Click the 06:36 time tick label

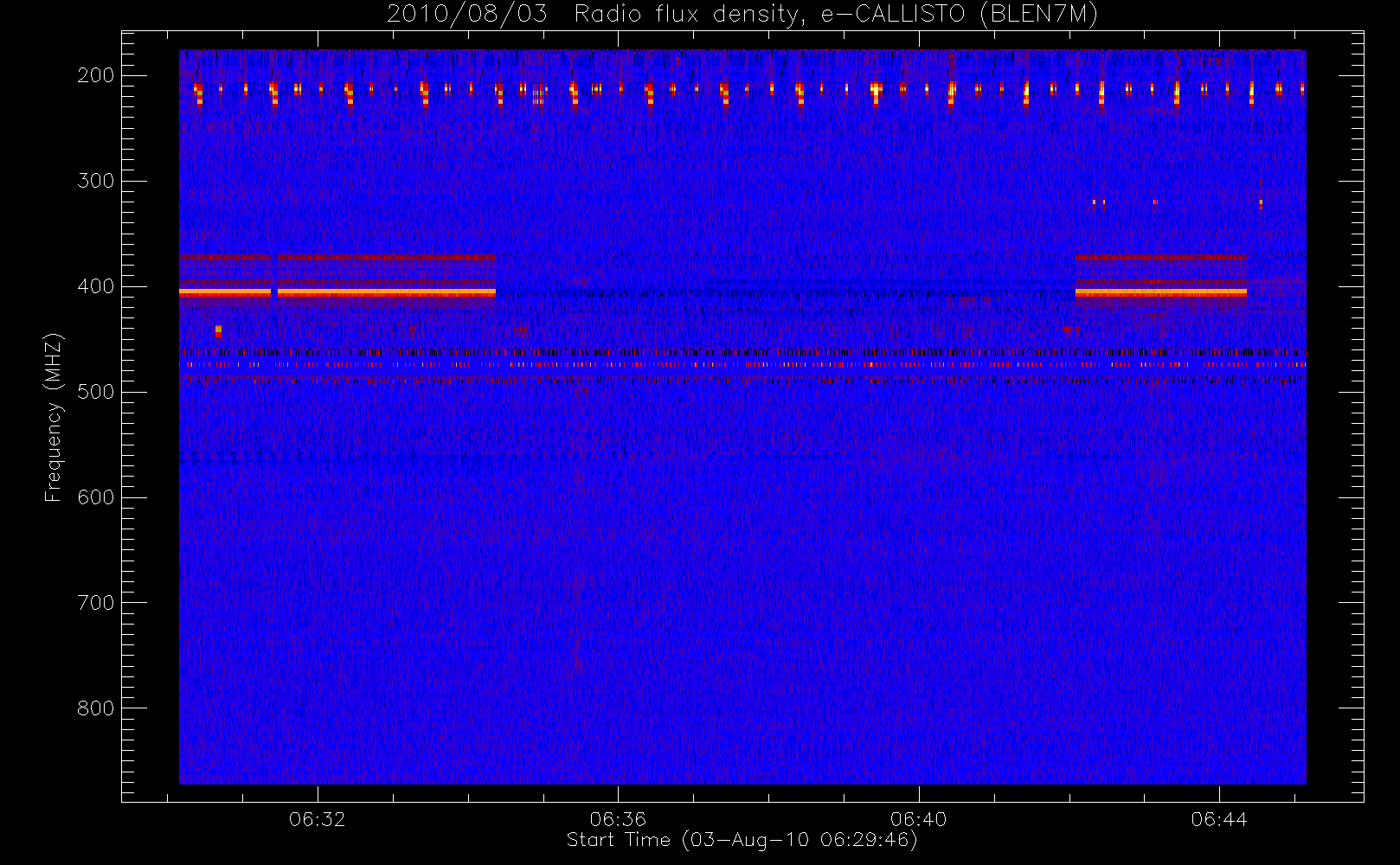point(618,819)
